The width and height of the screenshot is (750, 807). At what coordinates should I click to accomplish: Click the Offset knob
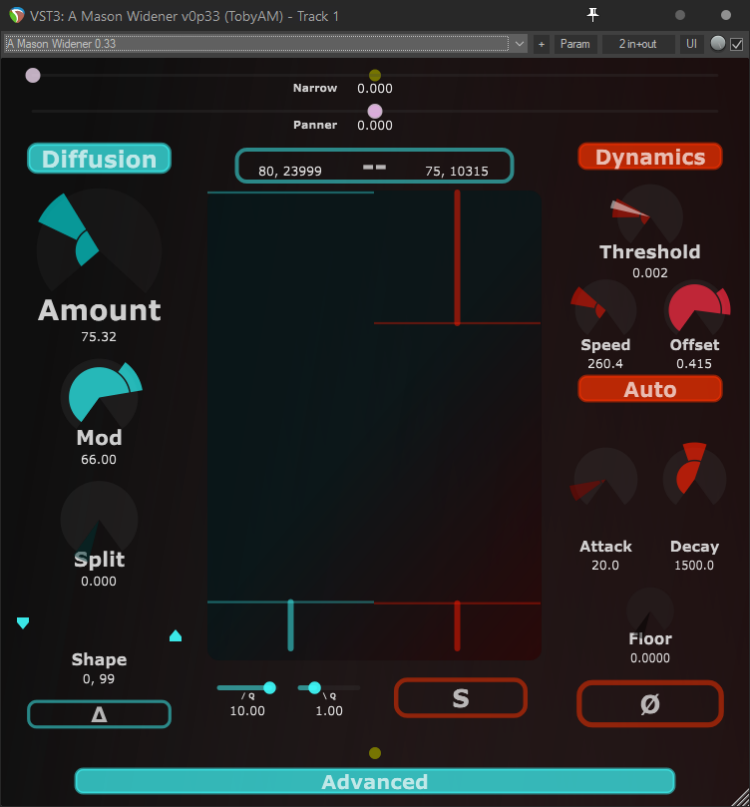pos(694,309)
